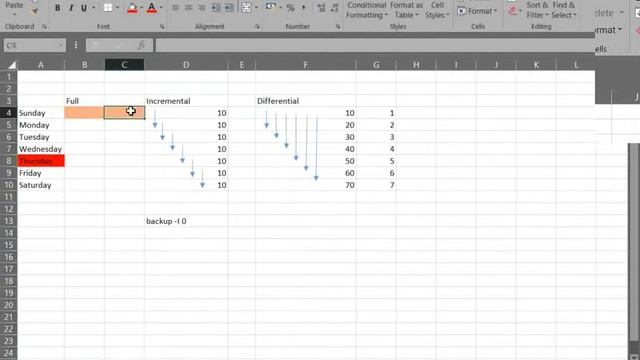Open Format as Table gallery
The width and height of the screenshot is (640, 360).
(407, 10)
